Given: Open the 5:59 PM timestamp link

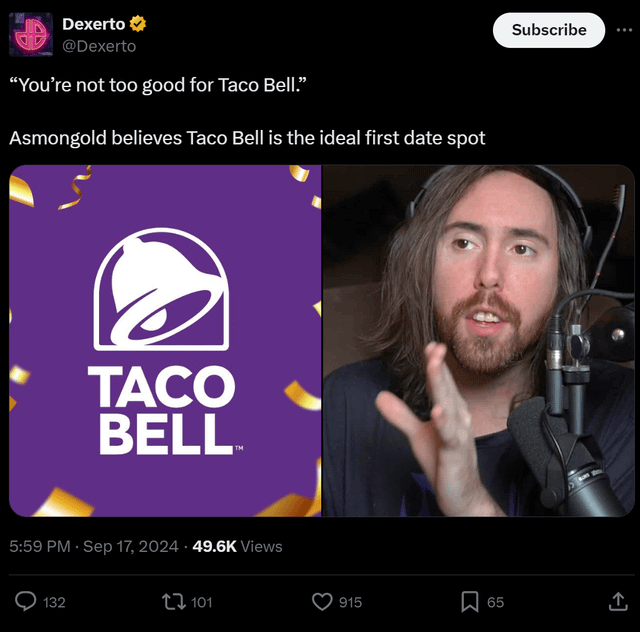Looking at the screenshot, I should pyautogui.click(x=94, y=546).
